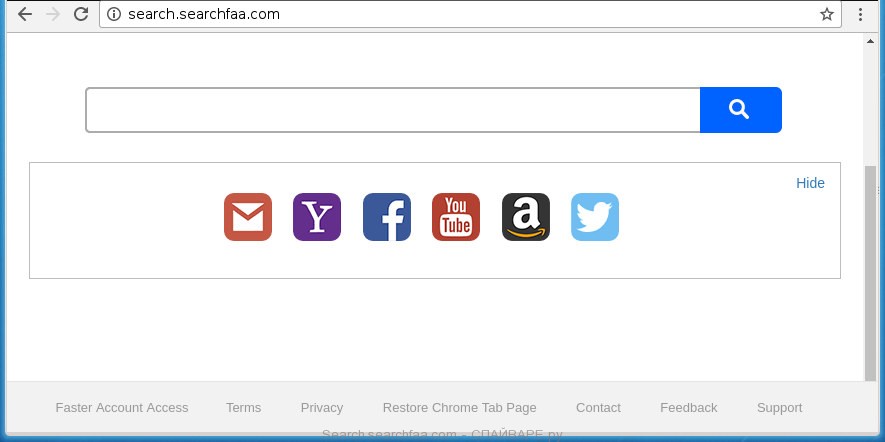View site information icon in address bar
The height and width of the screenshot is (442, 885).
pos(114,14)
